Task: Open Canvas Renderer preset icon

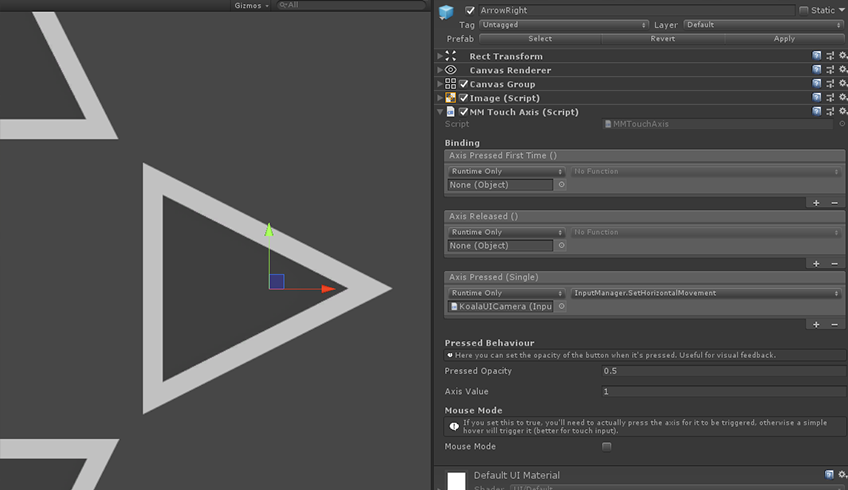Action: [x=830, y=70]
